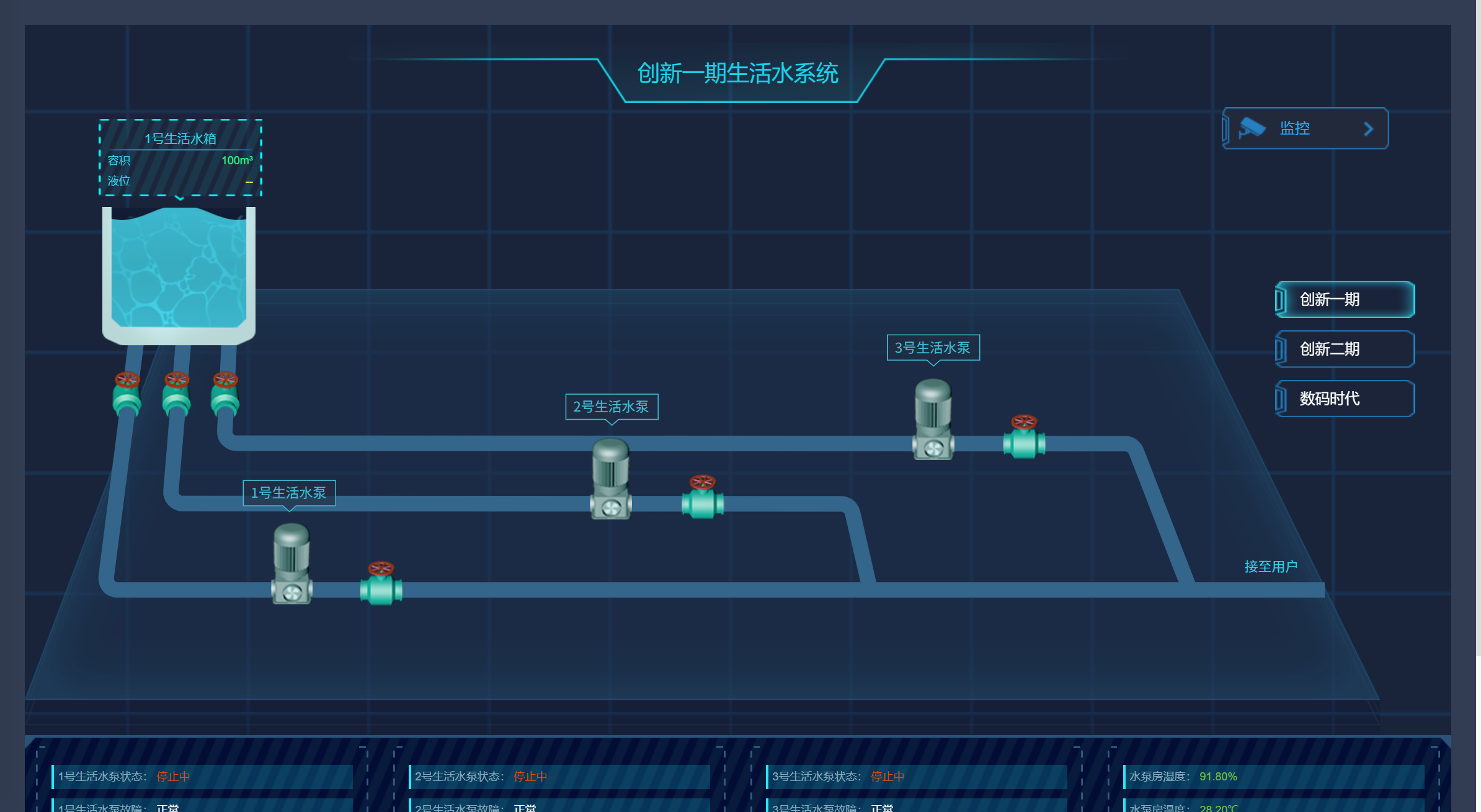This screenshot has height=812, width=1481.
Task: Click leftmost valve under water tank
Action: tap(127, 395)
